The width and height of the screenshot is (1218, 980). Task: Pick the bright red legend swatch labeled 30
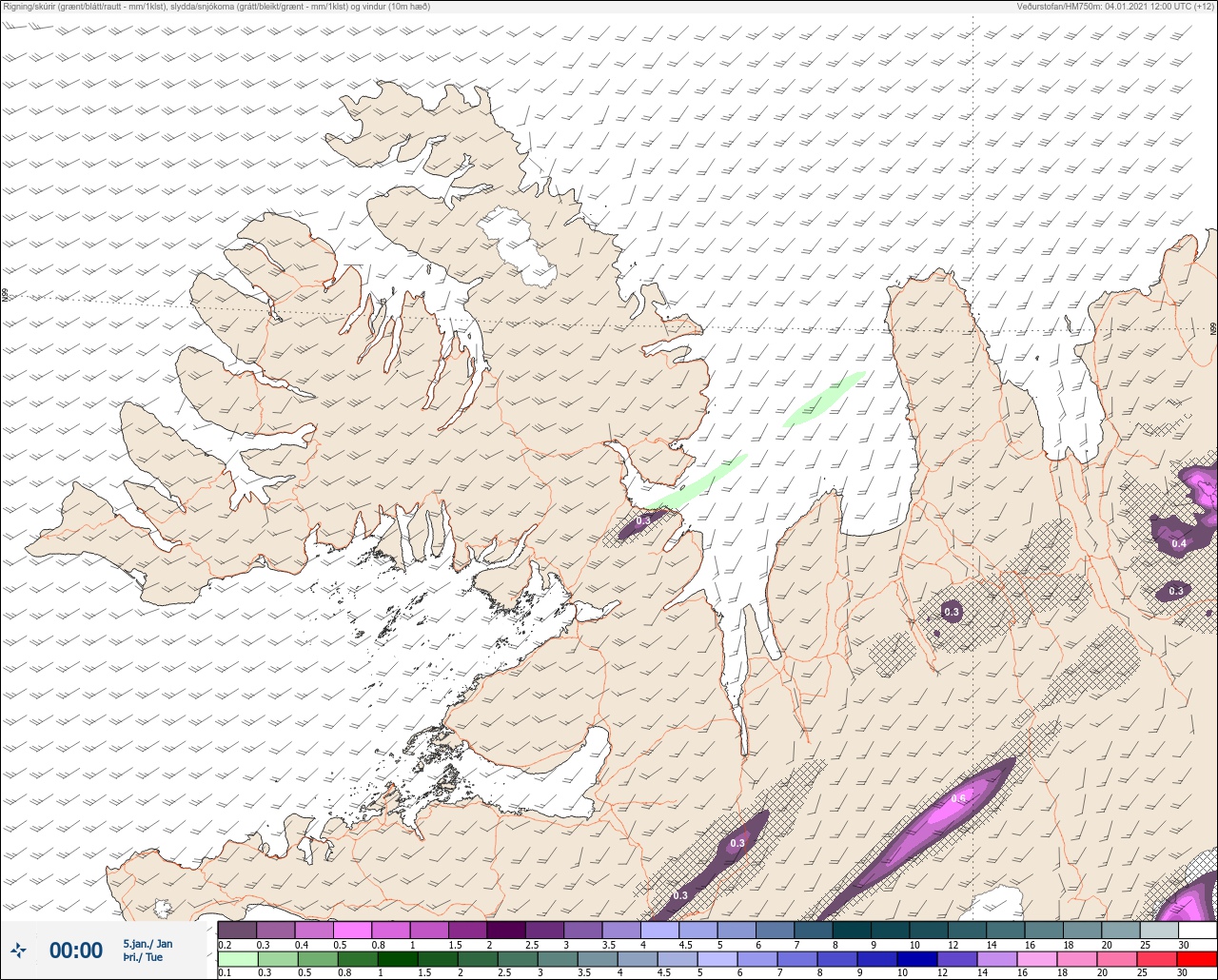point(1197,957)
